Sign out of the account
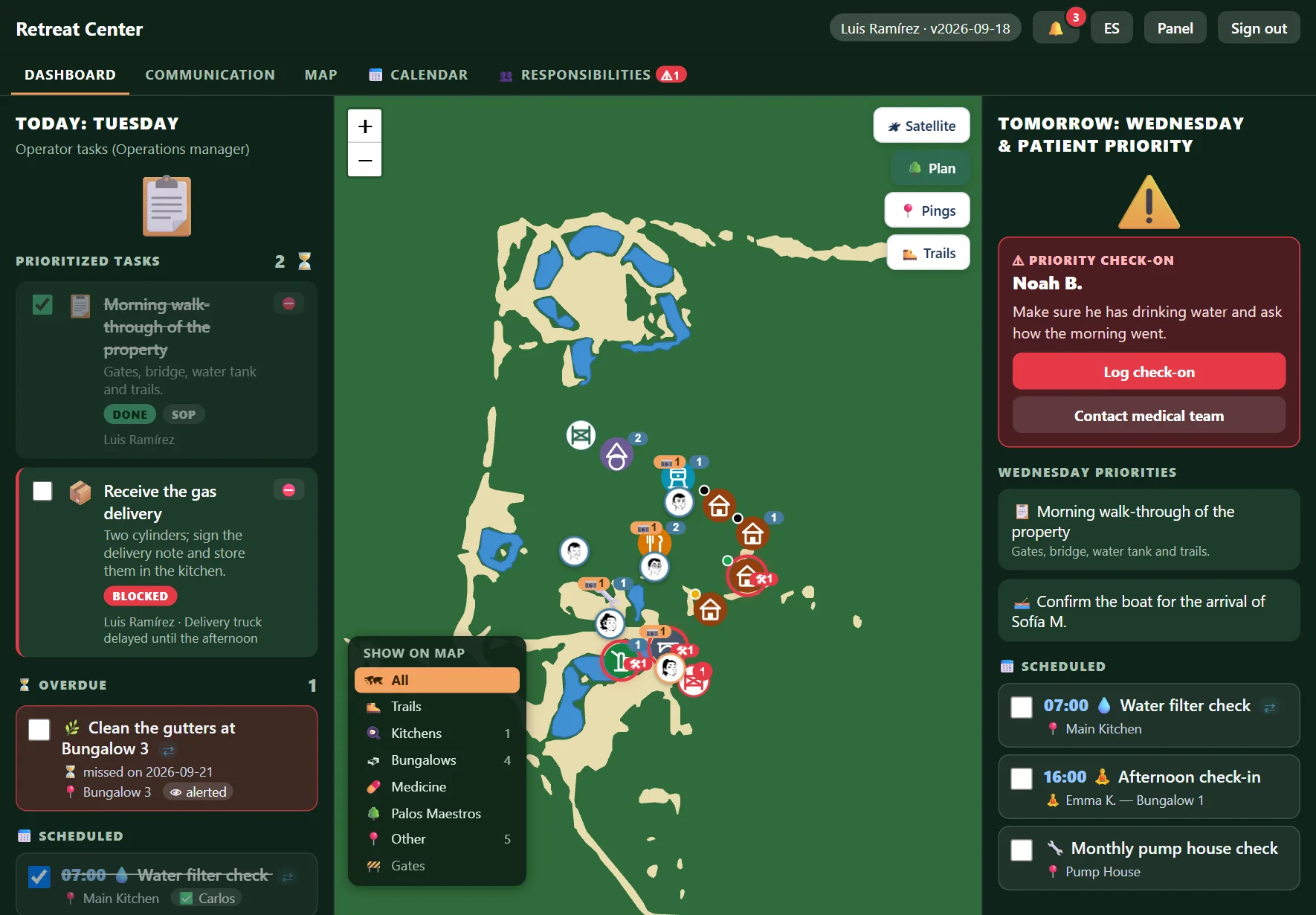Image resolution: width=1316 pixels, height=915 pixels. (x=1259, y=28)
